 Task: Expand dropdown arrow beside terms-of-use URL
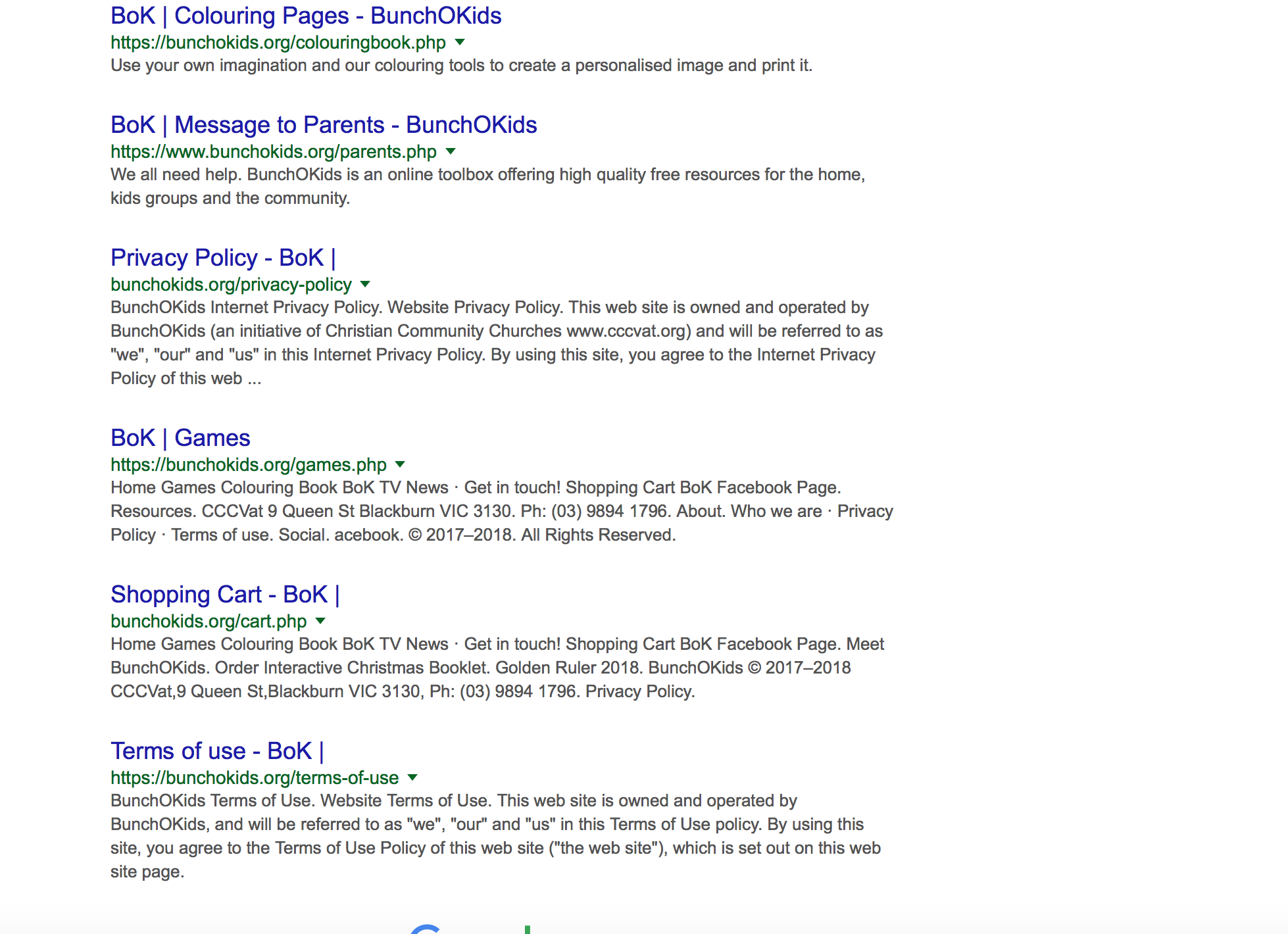(x=412, y=777)
